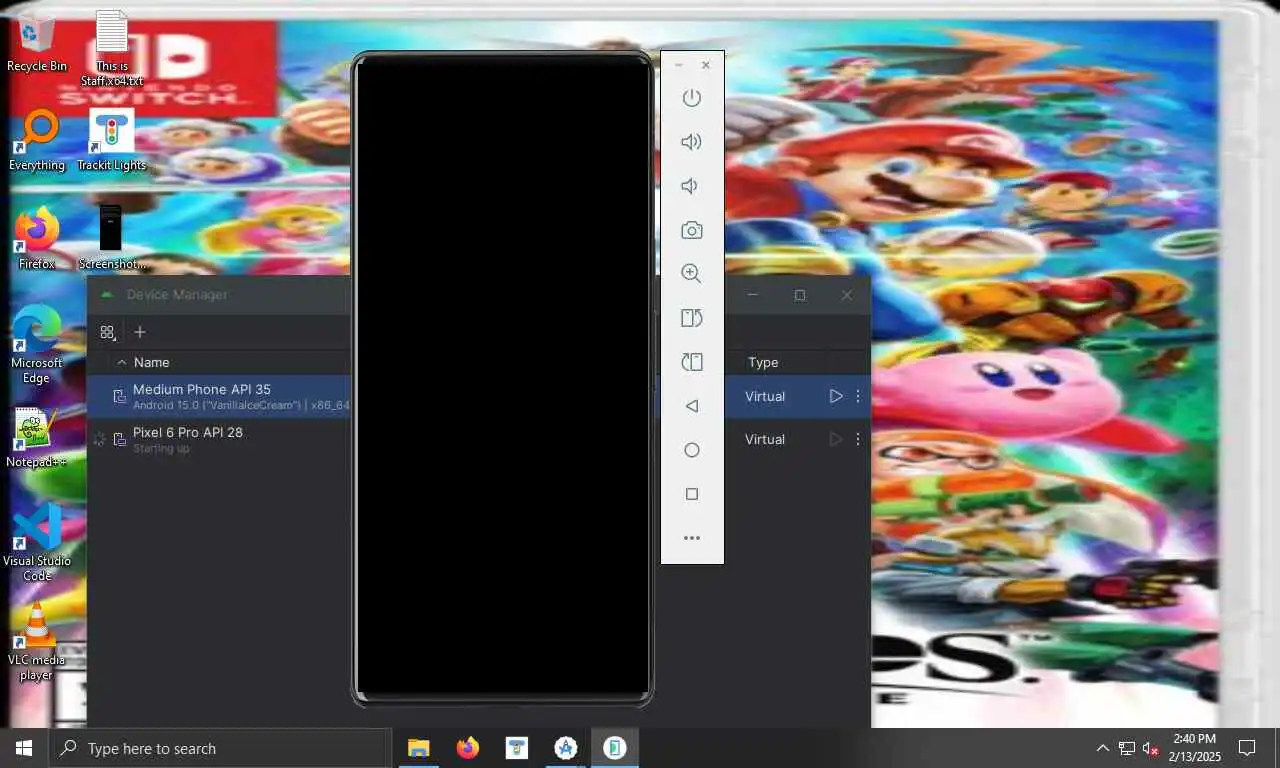The width and height of the screenshot is (1280, 768).
Task: Select Pixel 6 Pro API 28 row
Action: click(x=478, y=439)
